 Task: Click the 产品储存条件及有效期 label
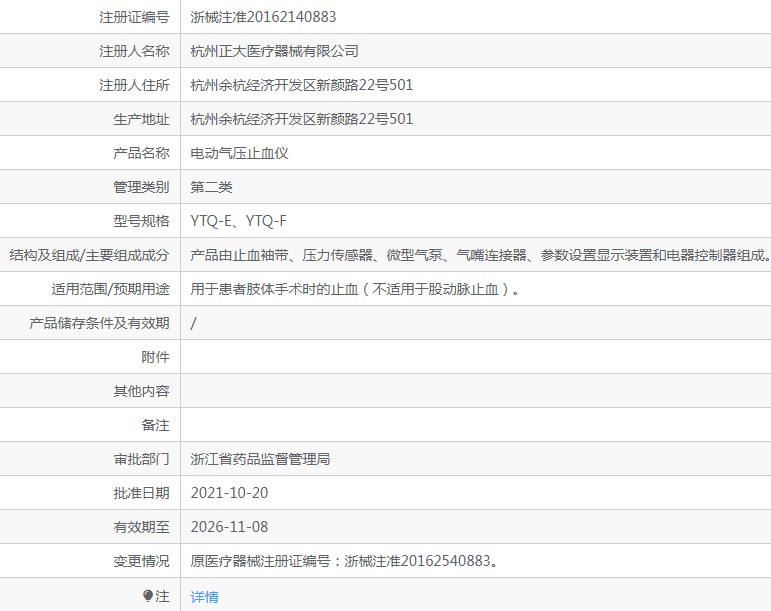(99, 323)
